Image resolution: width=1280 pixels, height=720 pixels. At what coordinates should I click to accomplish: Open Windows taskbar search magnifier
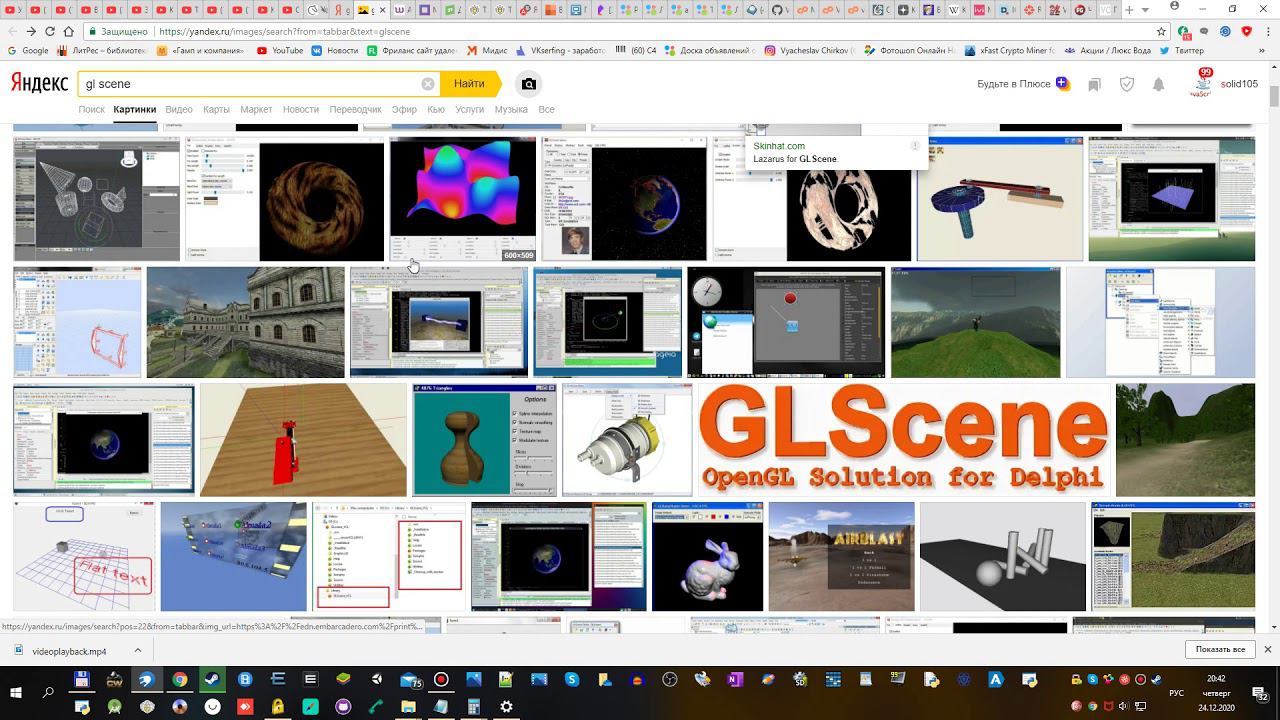tap(48, 692)
